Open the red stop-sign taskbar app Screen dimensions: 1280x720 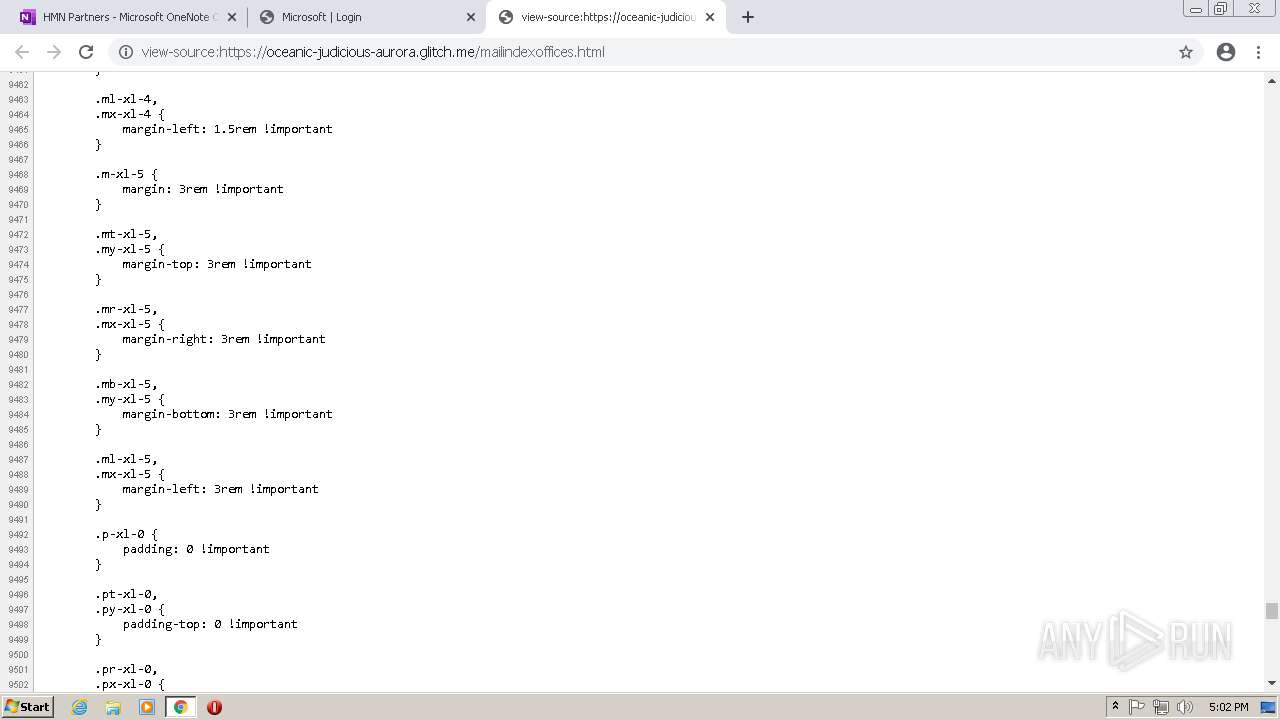tap(214, 707)
